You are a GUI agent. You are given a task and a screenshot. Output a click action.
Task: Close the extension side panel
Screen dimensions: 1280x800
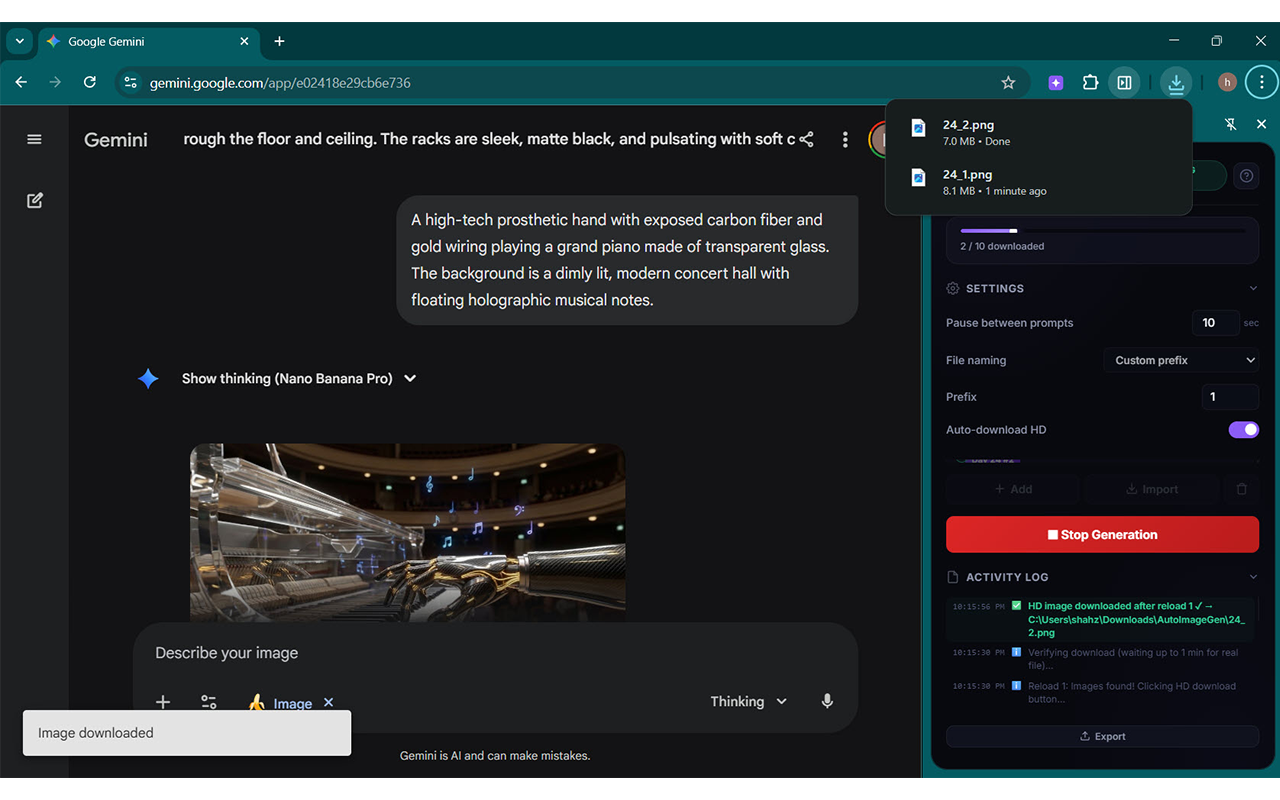[x=1261, y=124]
